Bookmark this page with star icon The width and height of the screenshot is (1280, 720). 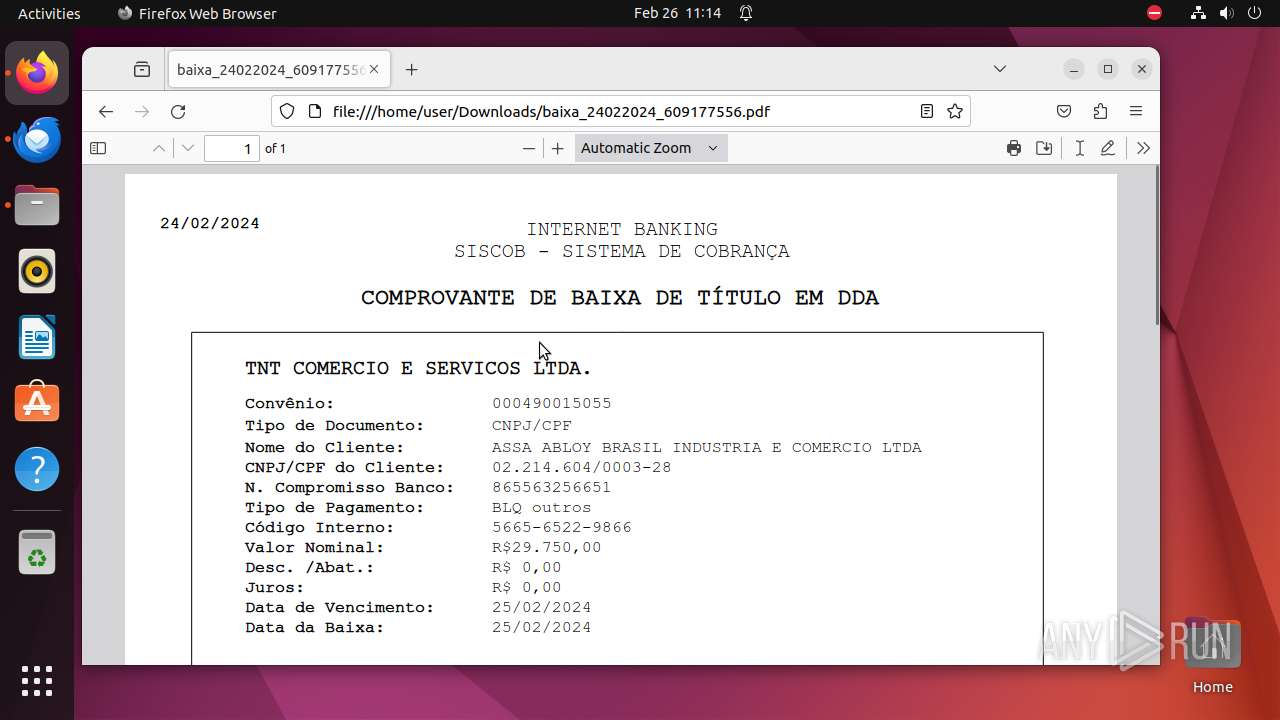click(955, 111)
